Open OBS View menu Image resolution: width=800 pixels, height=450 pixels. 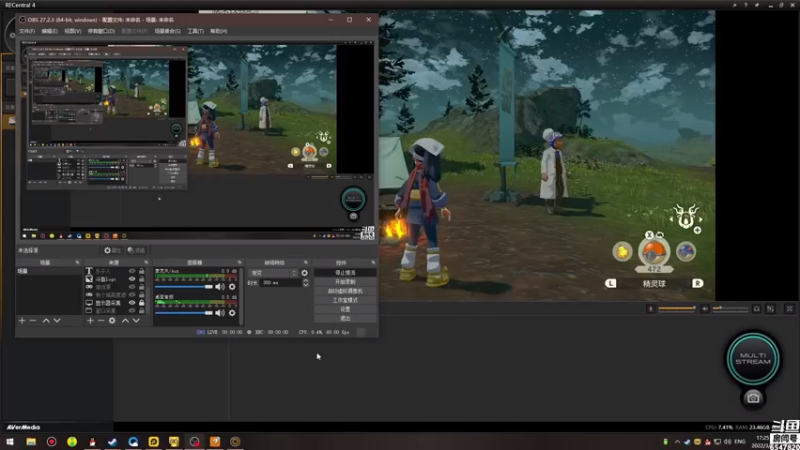click(x=72, y=31)
